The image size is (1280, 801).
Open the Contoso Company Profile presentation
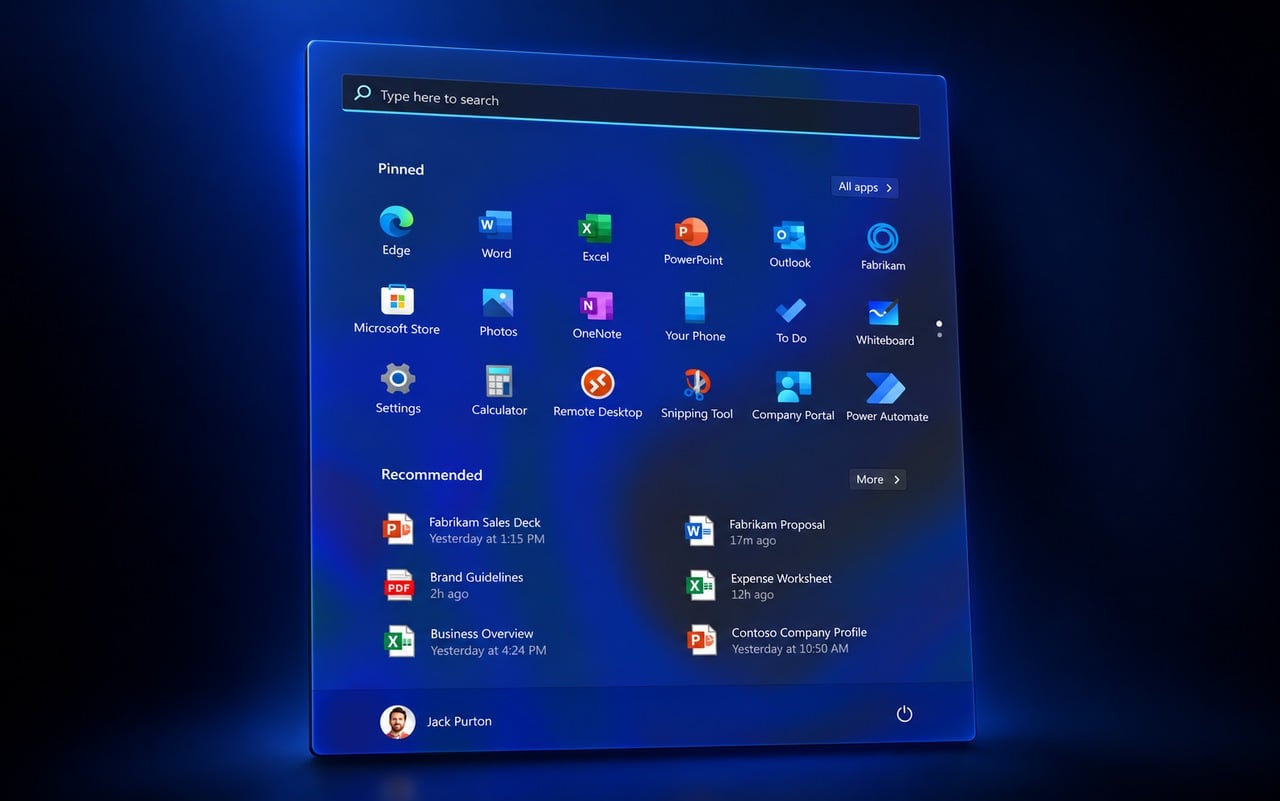click(x=777, y=640)
